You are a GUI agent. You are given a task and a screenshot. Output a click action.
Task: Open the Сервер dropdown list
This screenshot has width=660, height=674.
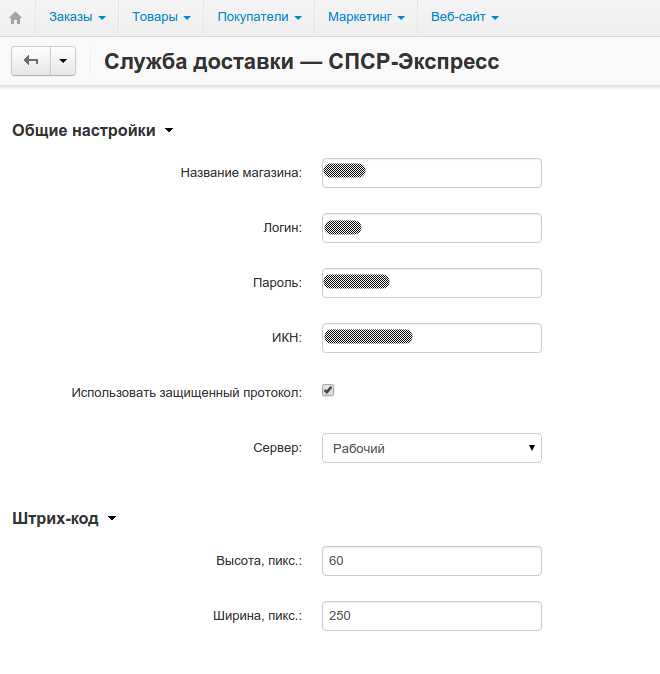pyautogui.click(x=431, y=448)
